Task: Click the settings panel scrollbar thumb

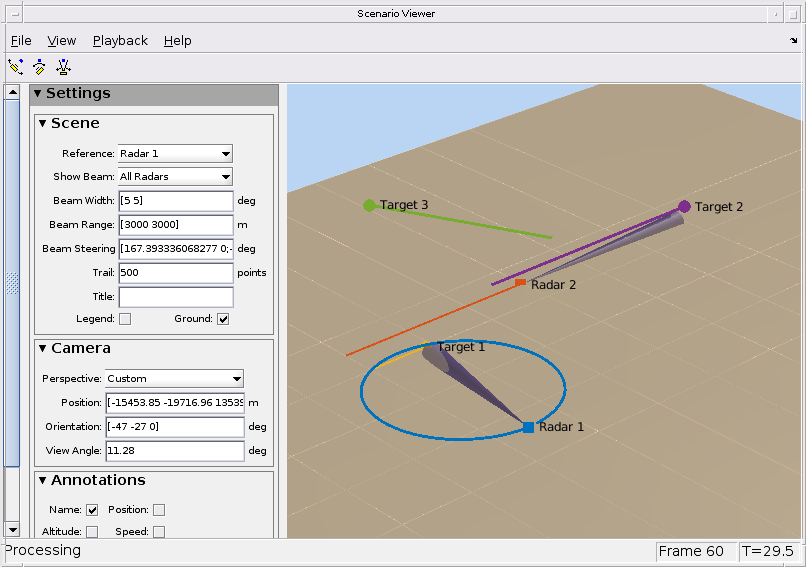Action: [x=12, y=283]
